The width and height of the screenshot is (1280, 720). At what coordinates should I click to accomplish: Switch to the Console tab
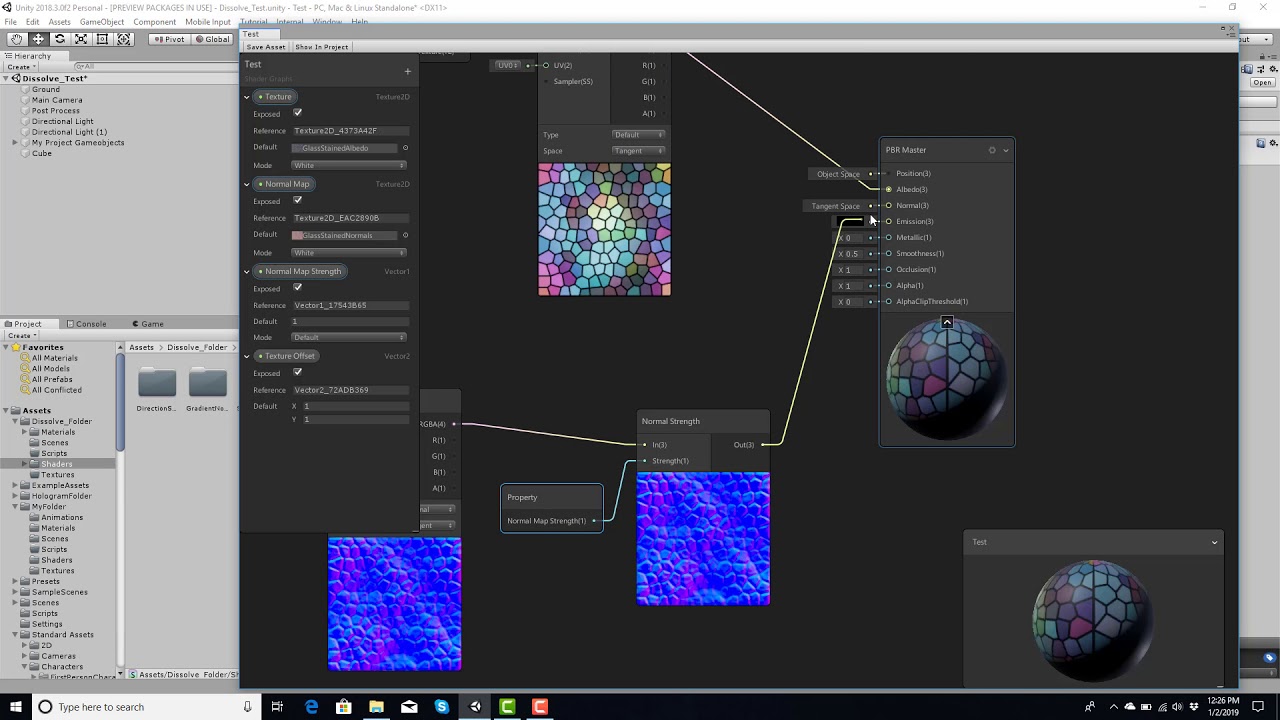click(x=87, y=324)
